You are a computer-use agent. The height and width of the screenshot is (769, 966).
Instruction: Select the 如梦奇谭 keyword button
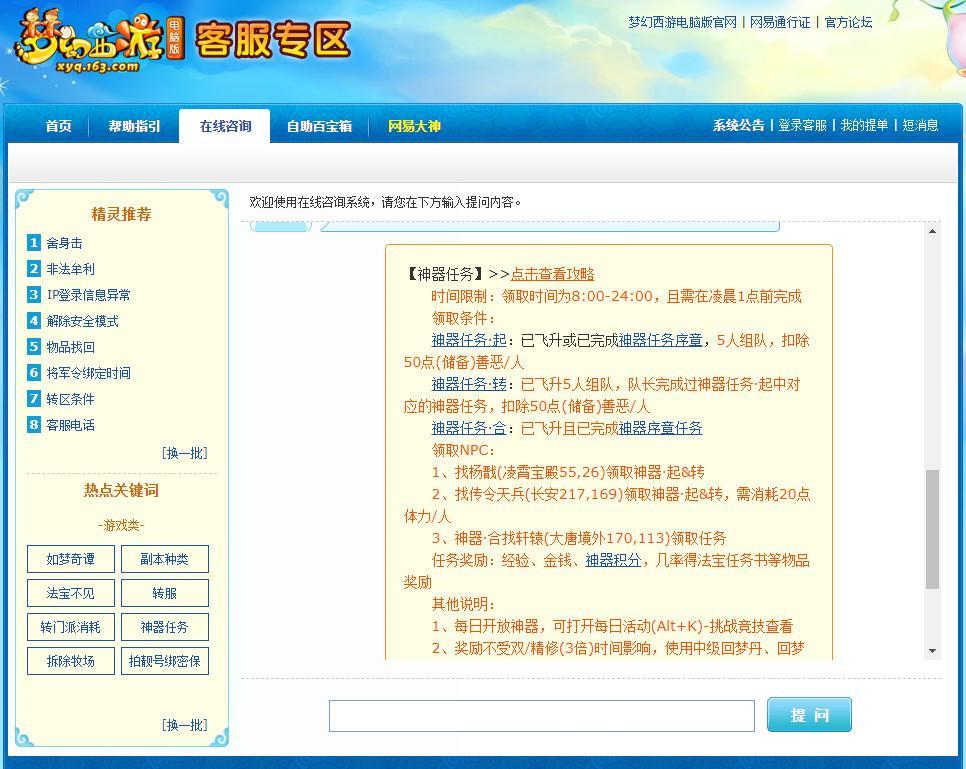[69, 559]
